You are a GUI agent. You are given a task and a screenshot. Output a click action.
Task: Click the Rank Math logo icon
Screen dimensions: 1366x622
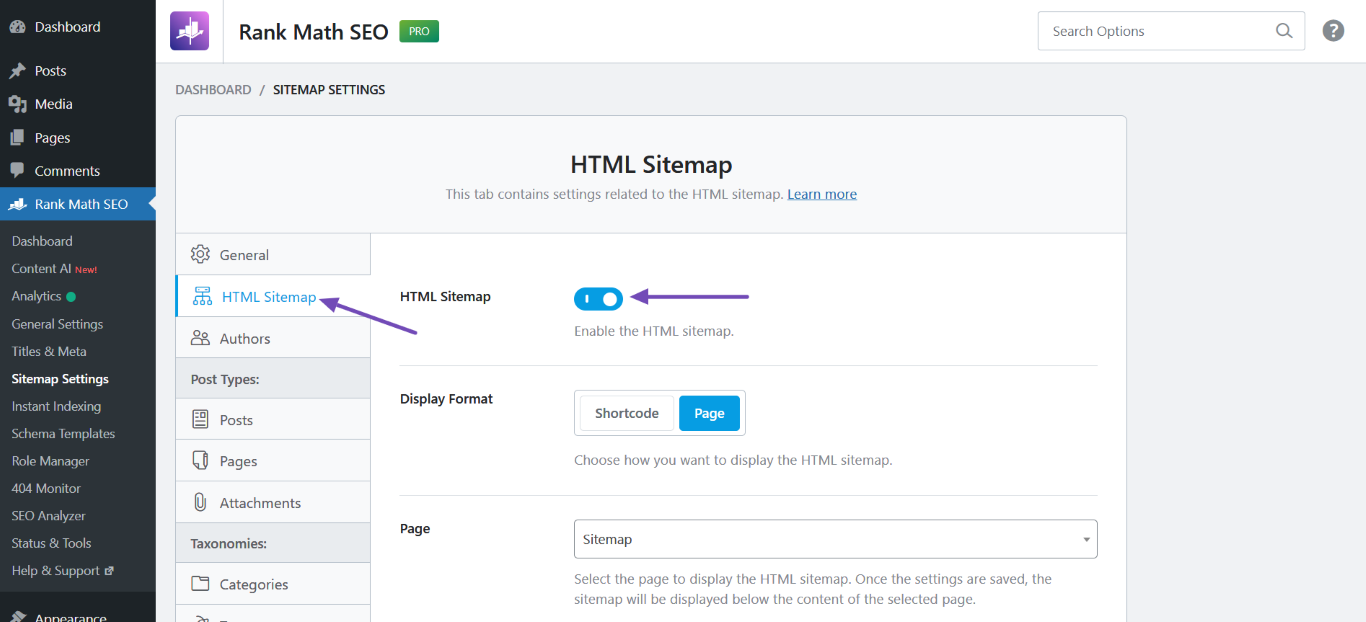[x=189, y=31]
